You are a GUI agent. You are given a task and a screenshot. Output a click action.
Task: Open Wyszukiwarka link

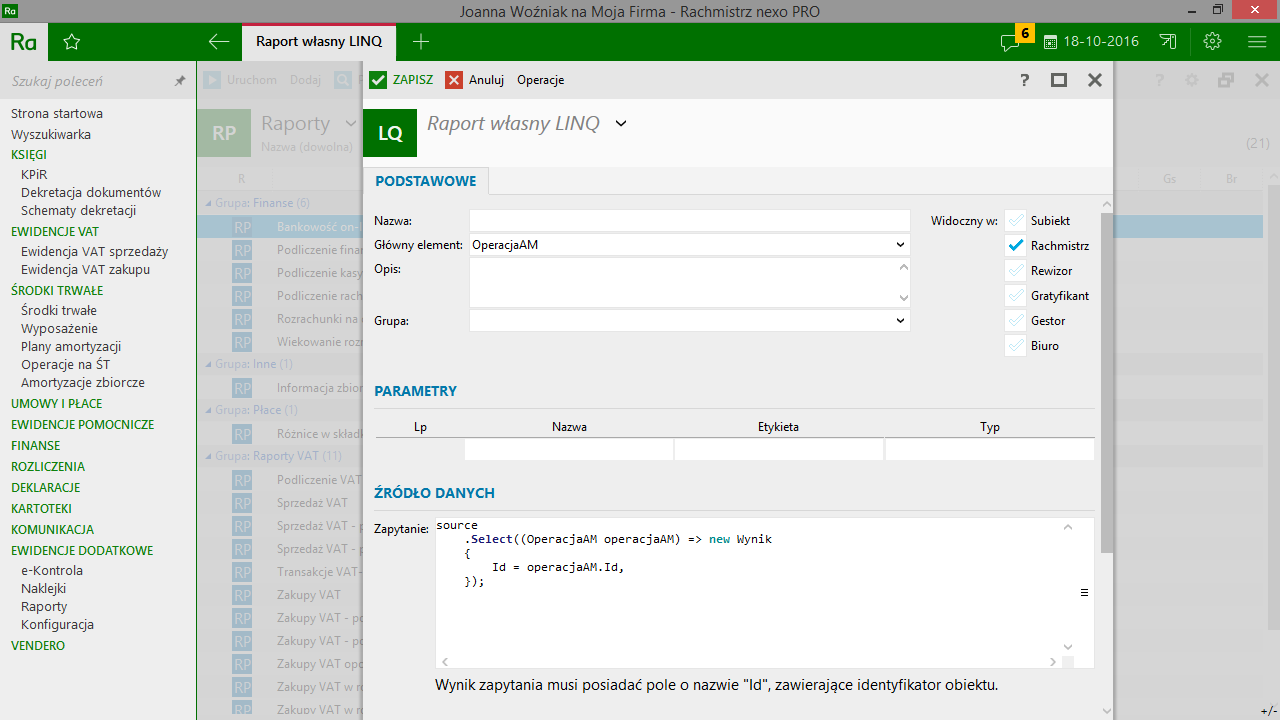(51, 134)
